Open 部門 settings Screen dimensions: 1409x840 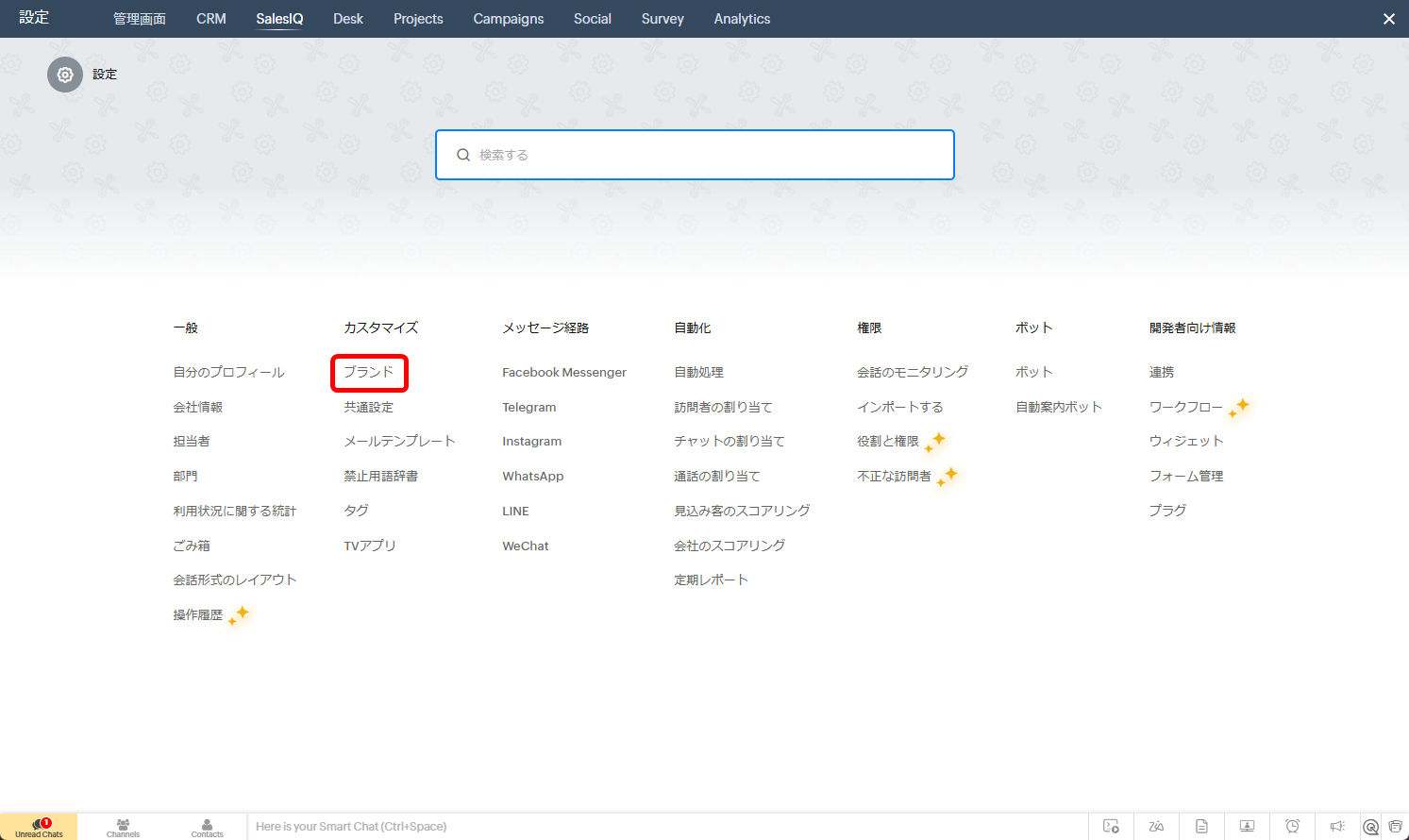(x=185, y=476)
